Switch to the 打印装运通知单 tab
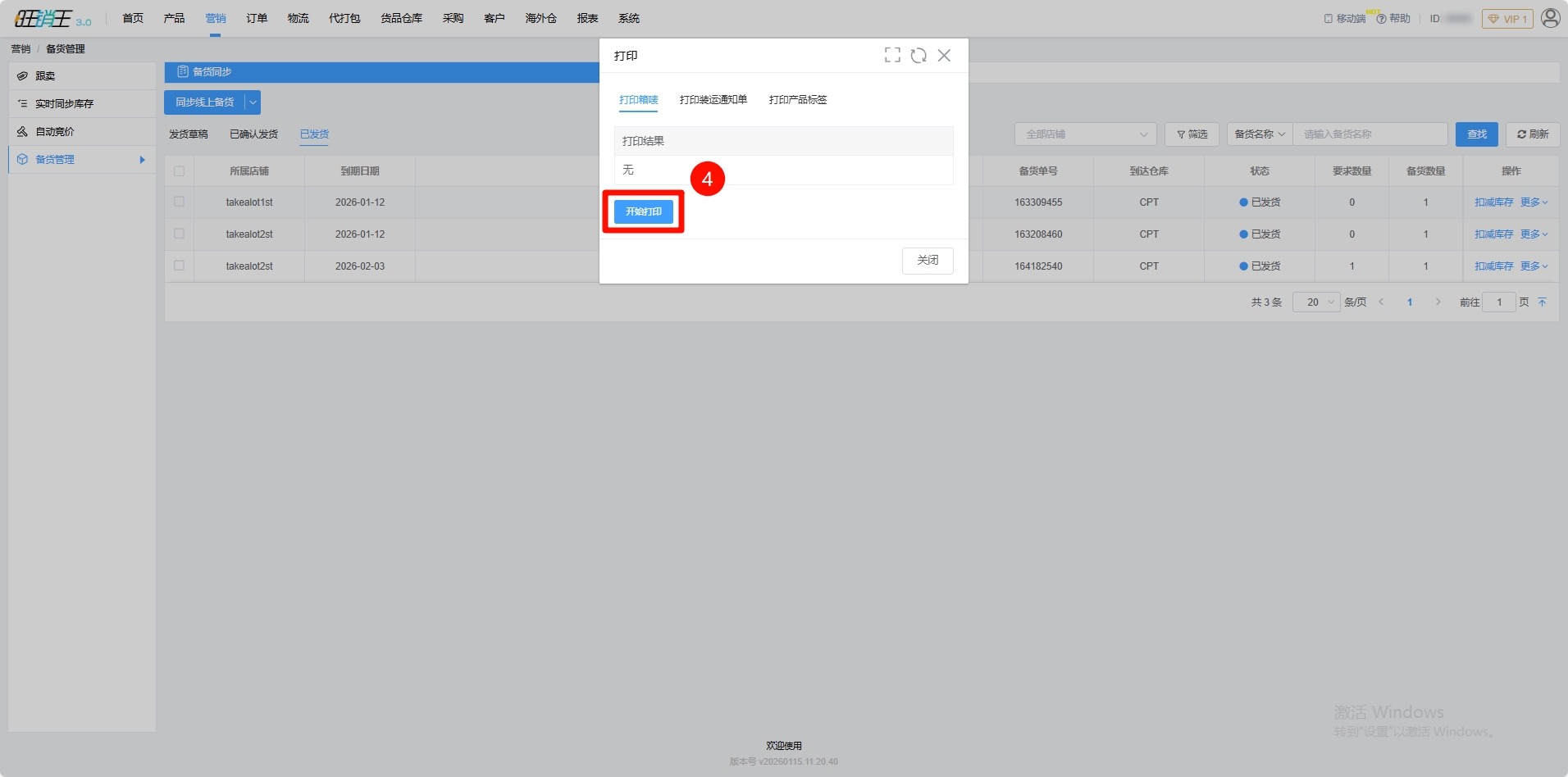The image size is (1568, 777). [x=713, y=100]
